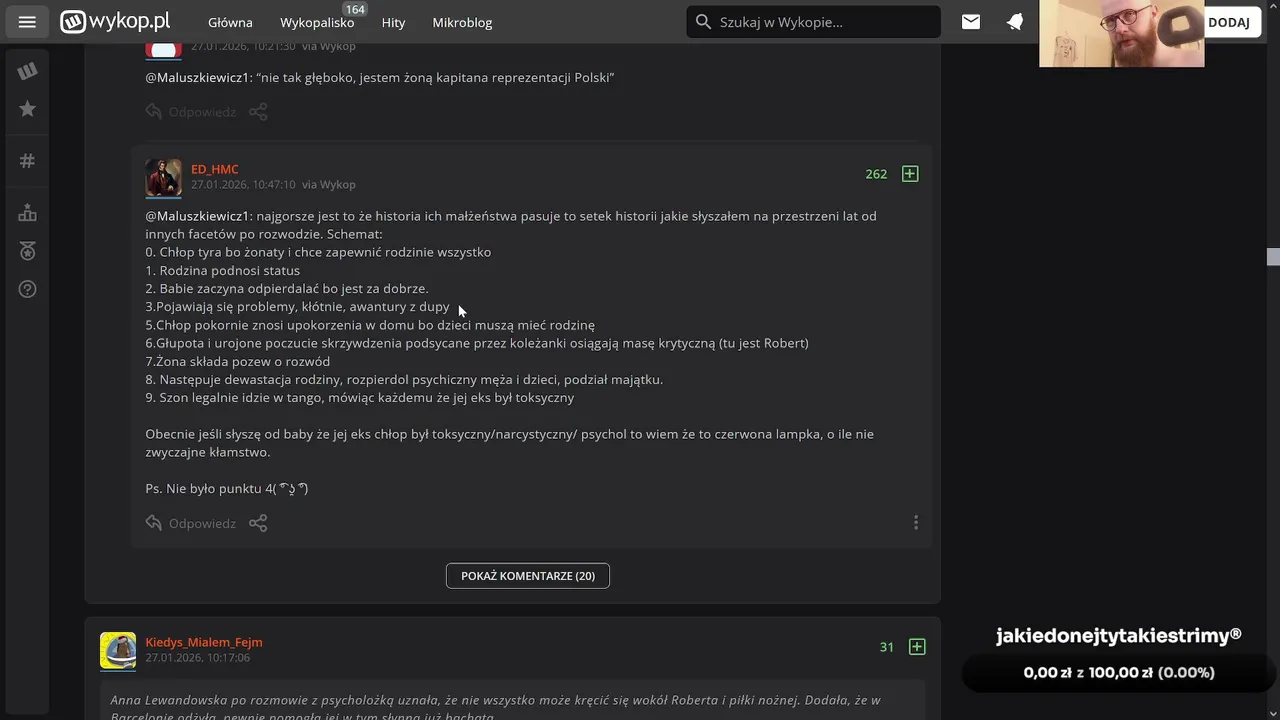Click the webcam overlay video
Viewport: 1280px width, 720px height.
click(1122, 34)
